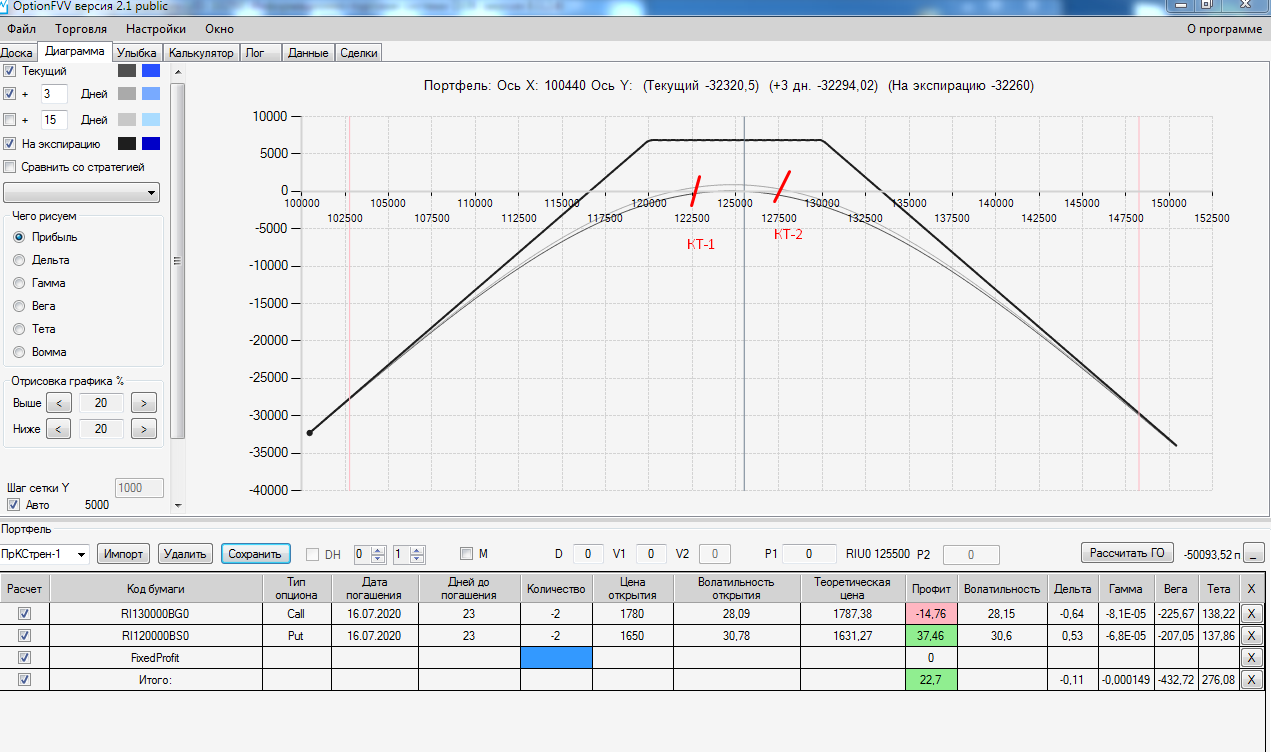The width and height of the screenshot is (1271, 752).
Task: Select the blue Количество cell in FixedProfit row
Action: click(x=556, y=658)
